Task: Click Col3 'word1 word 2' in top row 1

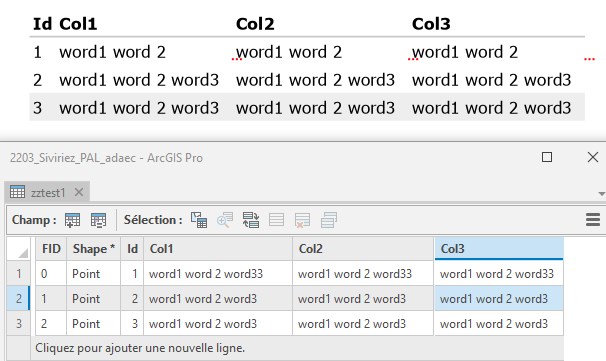Action: [465, 52]
